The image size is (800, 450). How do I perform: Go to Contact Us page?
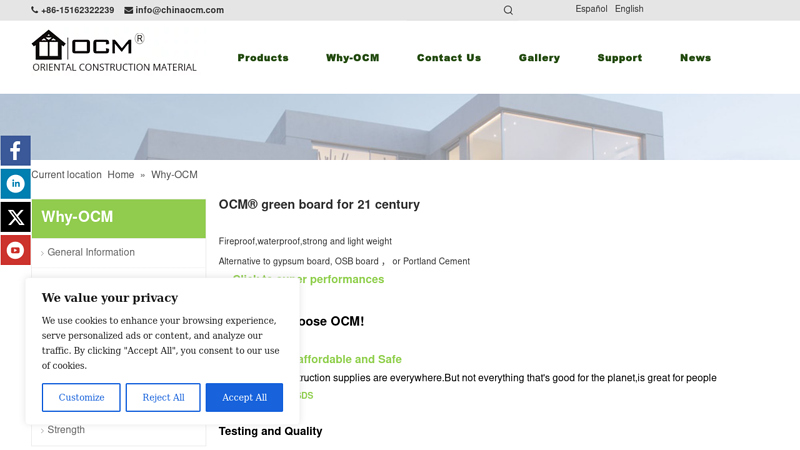click(x=449, y=58)
